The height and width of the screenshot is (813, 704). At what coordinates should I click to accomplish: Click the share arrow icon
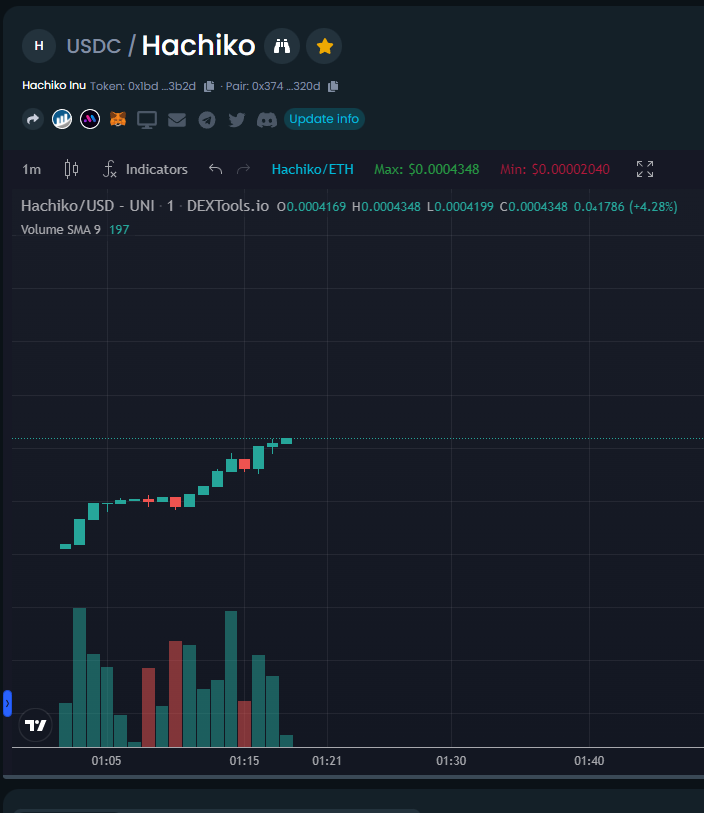tap(33, 120)
